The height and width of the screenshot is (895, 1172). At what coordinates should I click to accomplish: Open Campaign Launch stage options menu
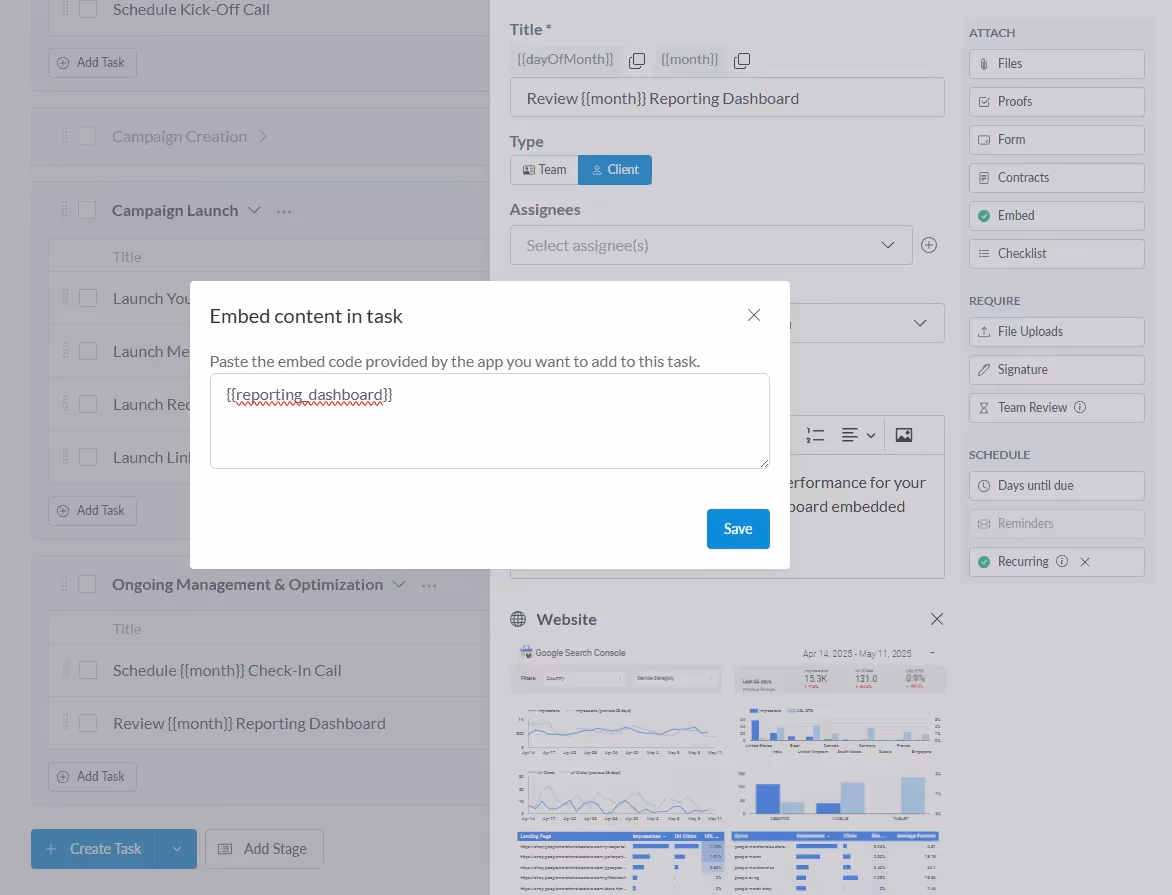[x=284, y=212]
